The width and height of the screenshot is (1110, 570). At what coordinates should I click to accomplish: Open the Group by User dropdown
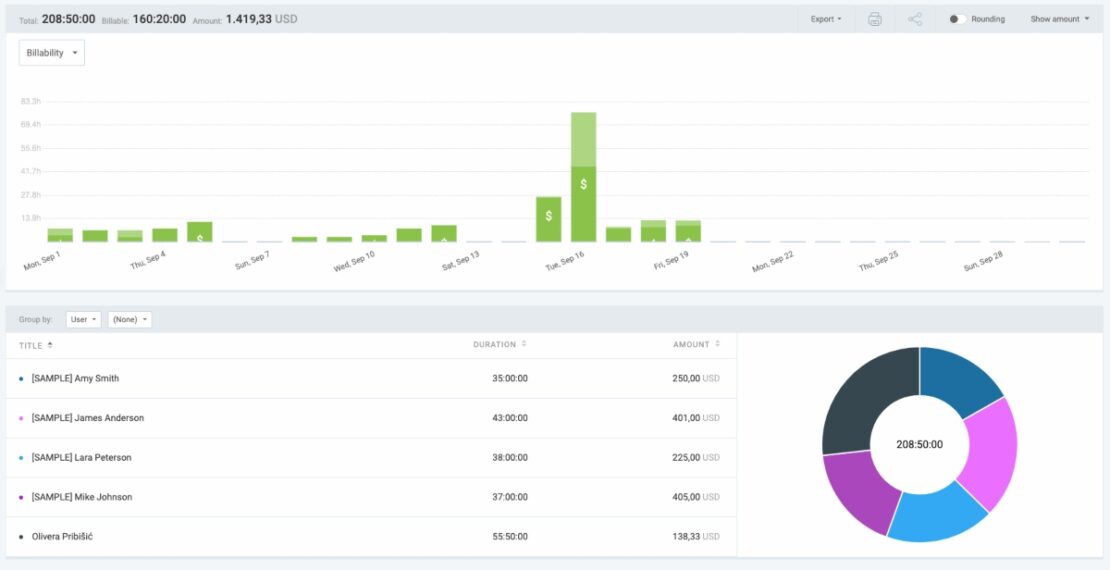[83, 320]
